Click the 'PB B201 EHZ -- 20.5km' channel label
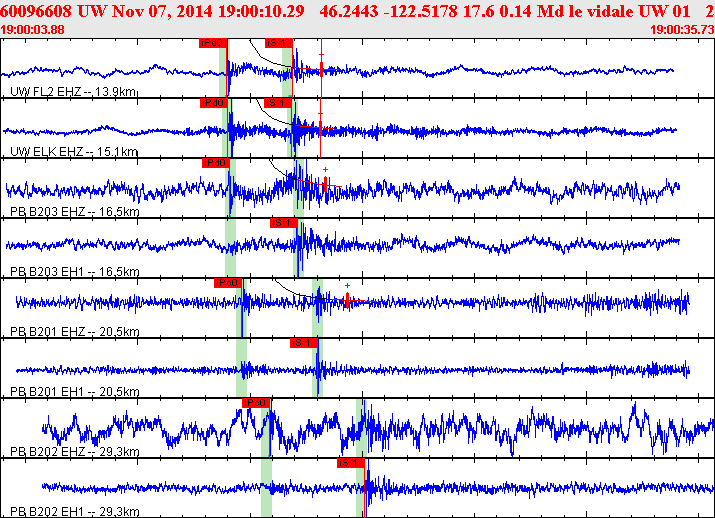 point(74,332)
